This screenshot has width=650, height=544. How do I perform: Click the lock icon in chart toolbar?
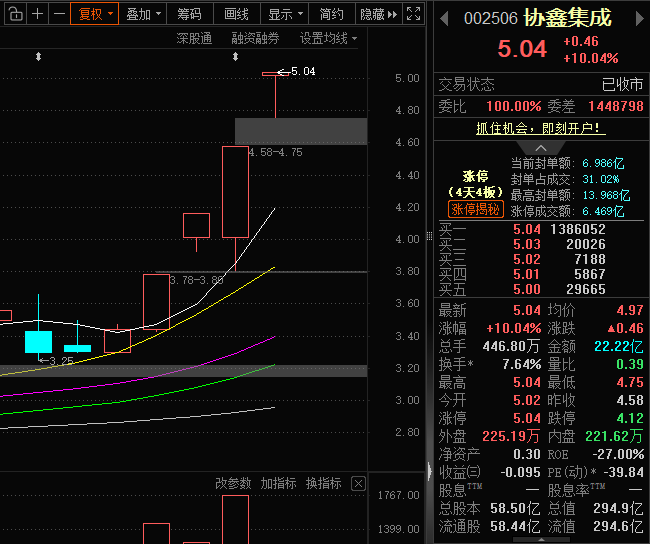click(x=15, y=14)
